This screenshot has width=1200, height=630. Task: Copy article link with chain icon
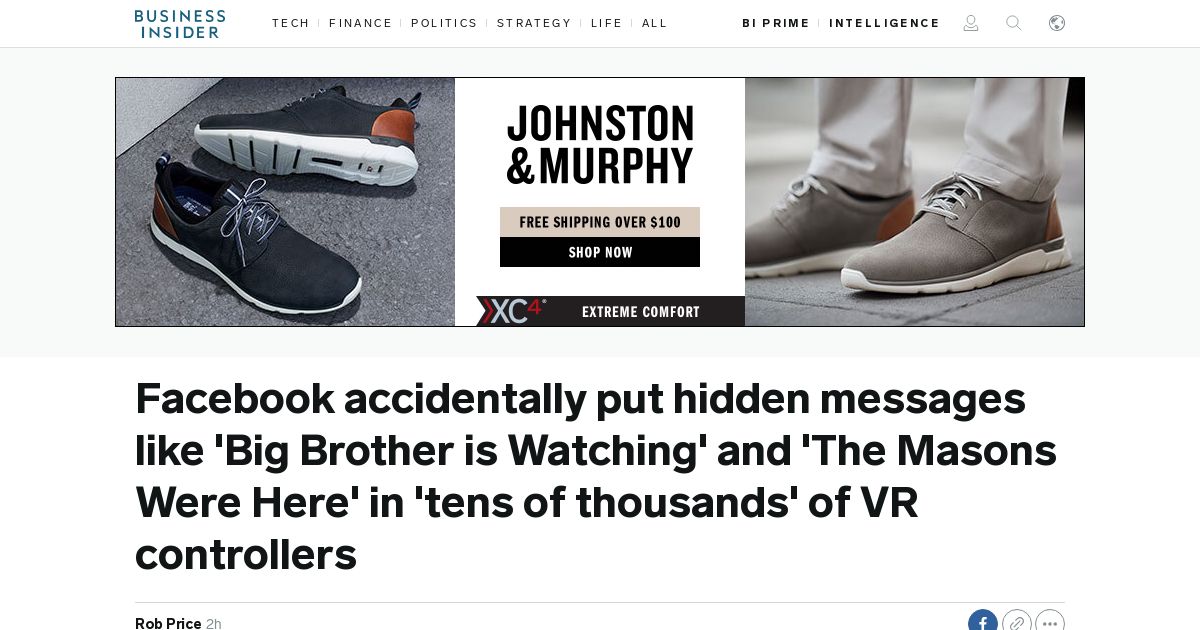(1017, 622)
